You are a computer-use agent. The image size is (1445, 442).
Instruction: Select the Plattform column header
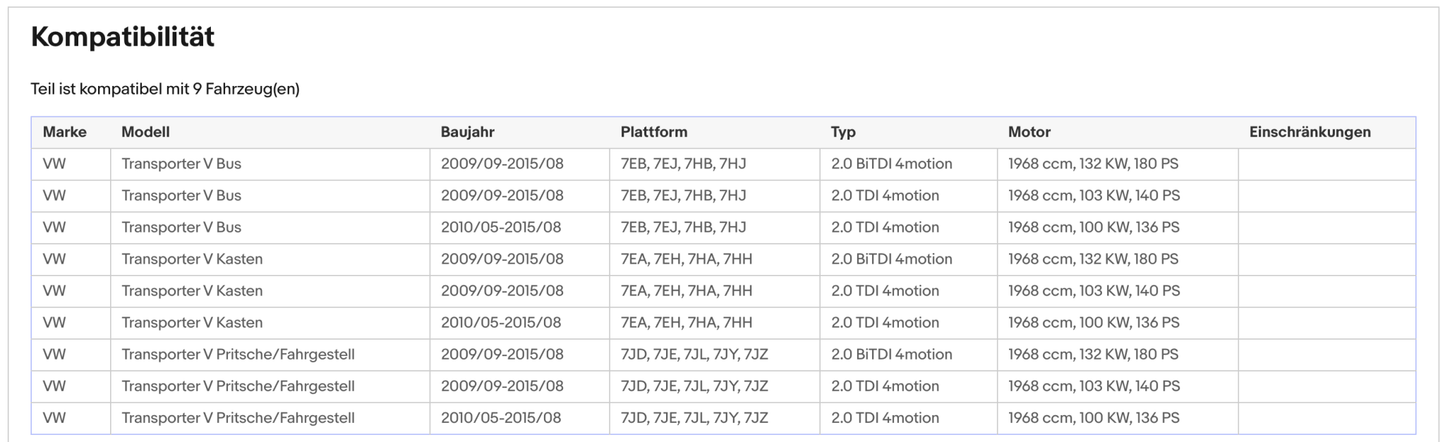[x=653, y=132]
